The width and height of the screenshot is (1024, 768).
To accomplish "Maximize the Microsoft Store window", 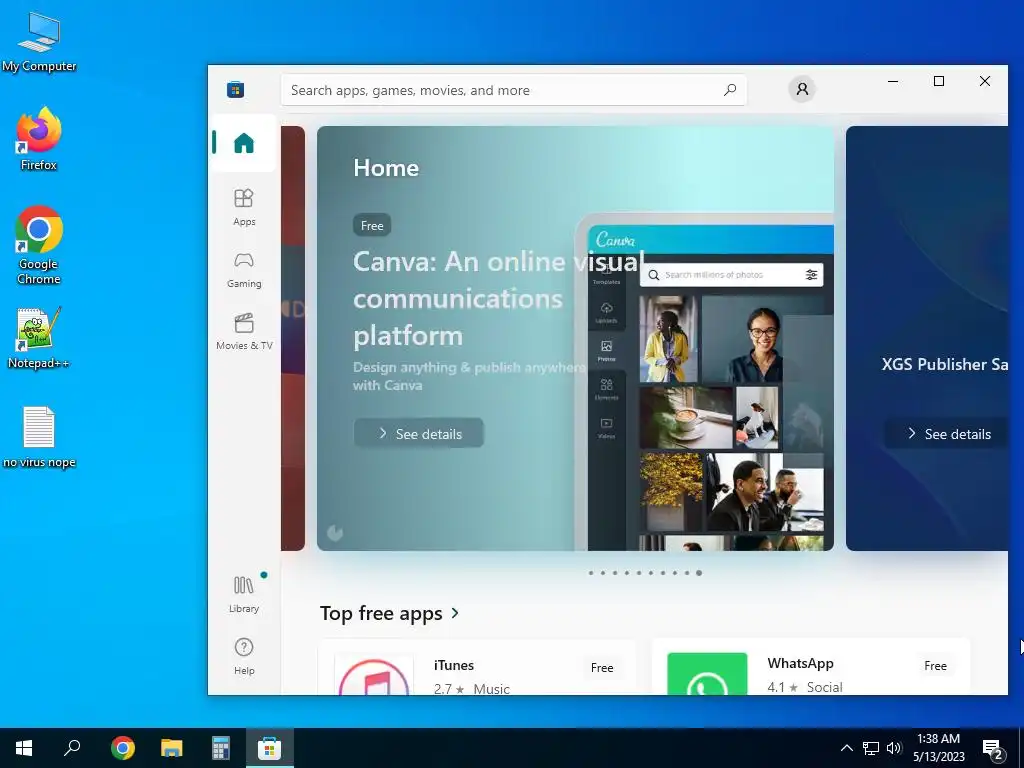I will coord(938,81).
